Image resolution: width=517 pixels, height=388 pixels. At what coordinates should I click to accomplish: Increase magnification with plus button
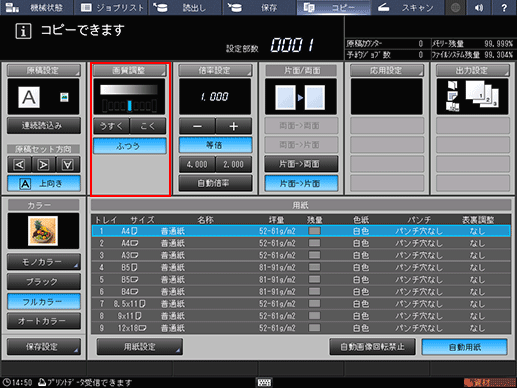[234, 126]
